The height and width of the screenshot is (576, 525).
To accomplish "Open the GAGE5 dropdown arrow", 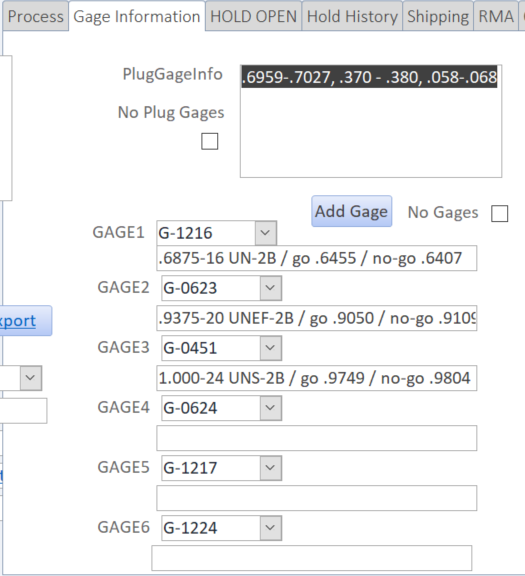I will pyautogui.click(x=271, y=468).
